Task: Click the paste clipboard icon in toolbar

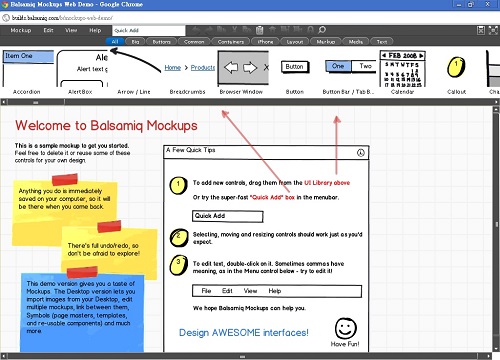Action: coord(260,30)
